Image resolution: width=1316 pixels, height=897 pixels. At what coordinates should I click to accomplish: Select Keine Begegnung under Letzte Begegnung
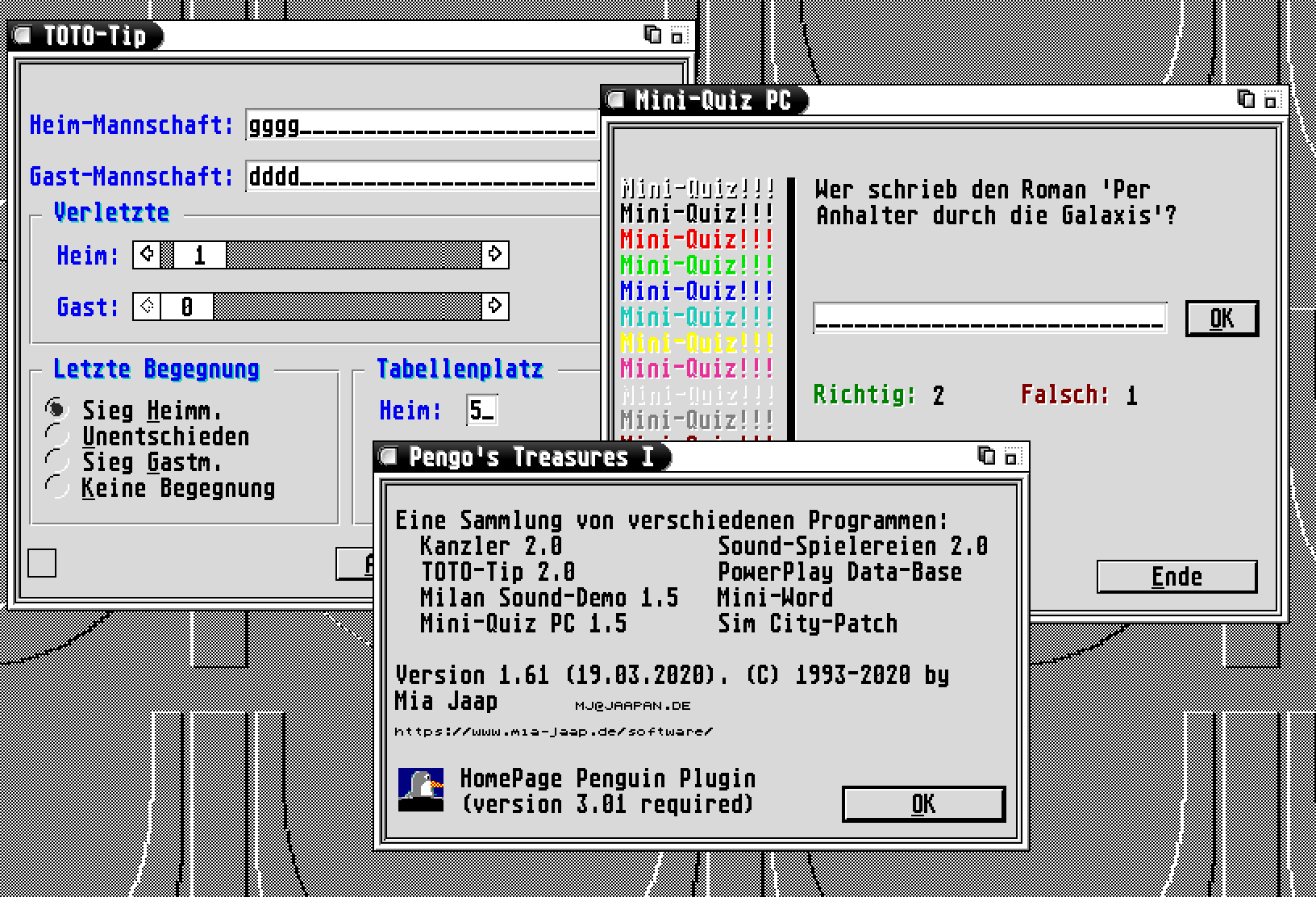click(56, 488)
